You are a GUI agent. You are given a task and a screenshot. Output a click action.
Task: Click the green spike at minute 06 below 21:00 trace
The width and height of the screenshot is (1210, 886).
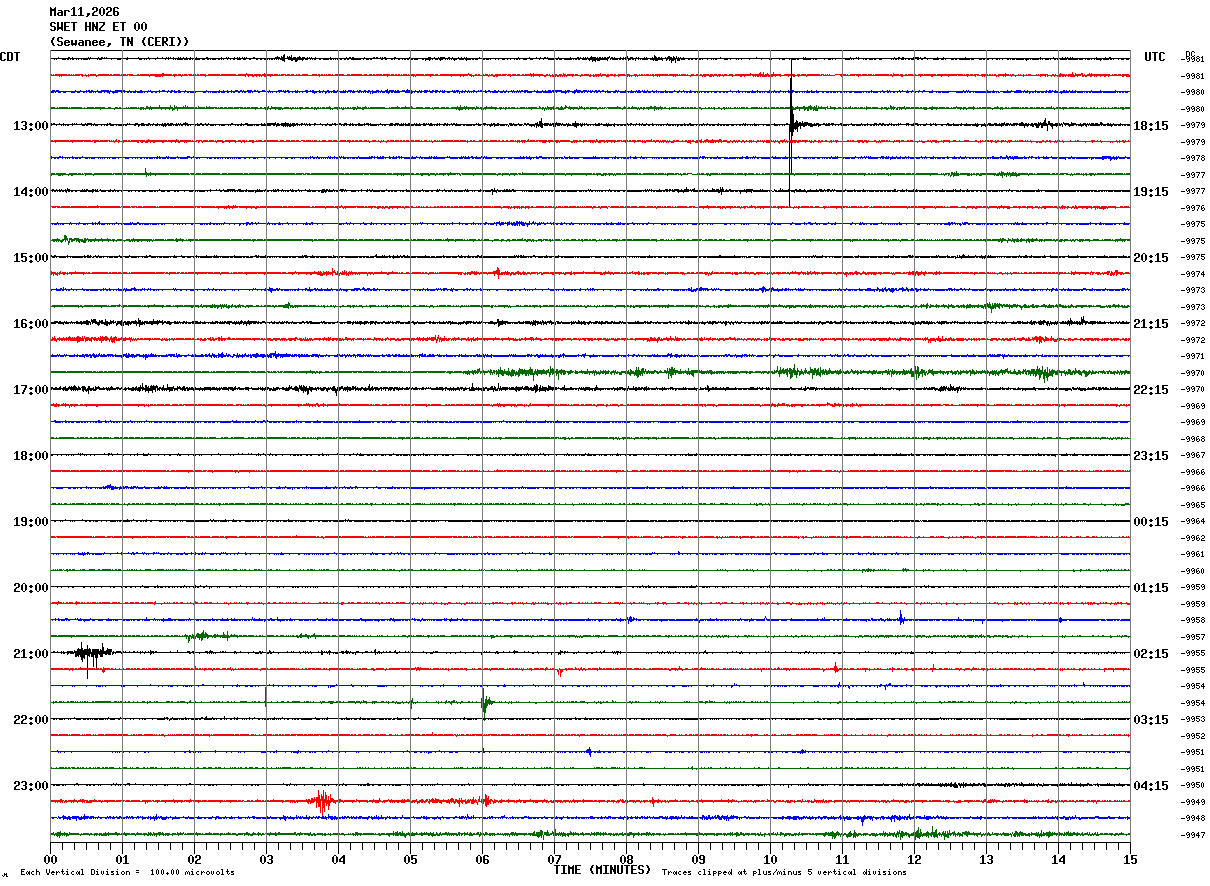coord(484,703)
